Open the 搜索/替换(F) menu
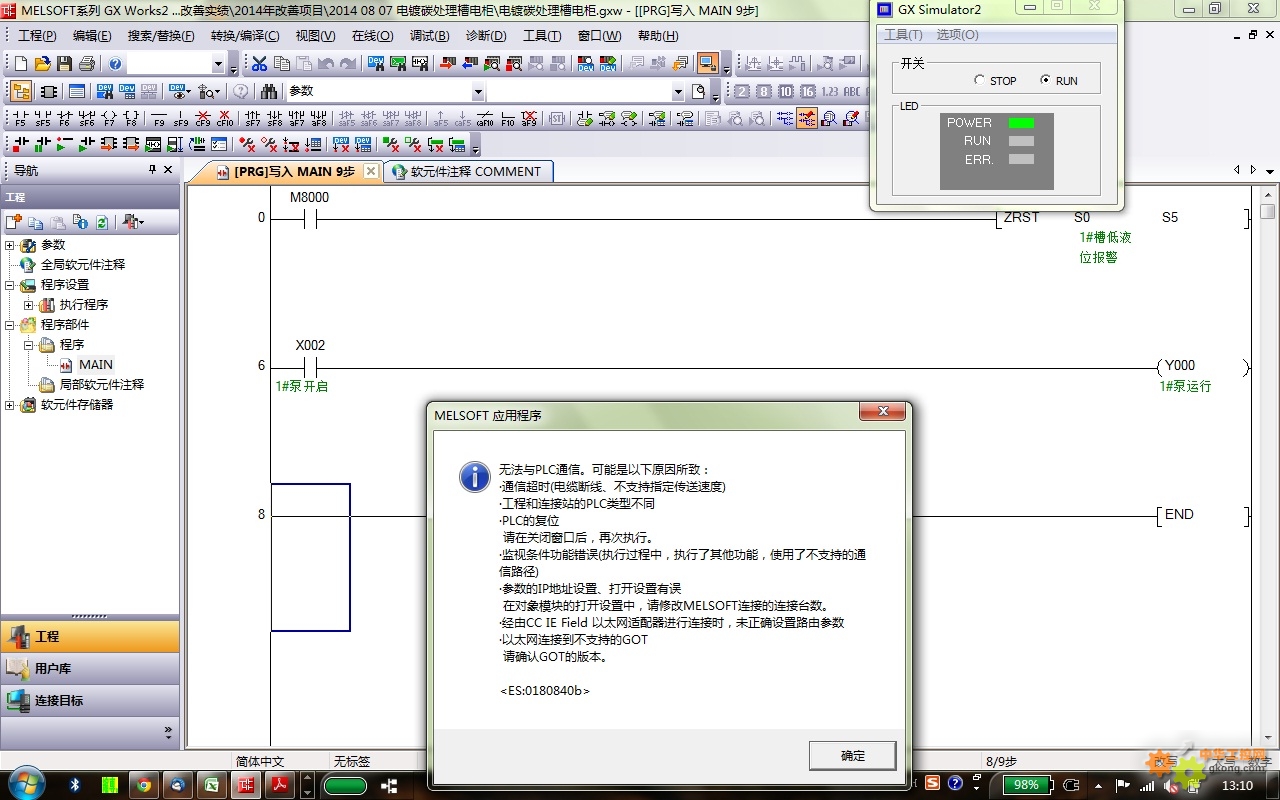 (x=161, y=36)
